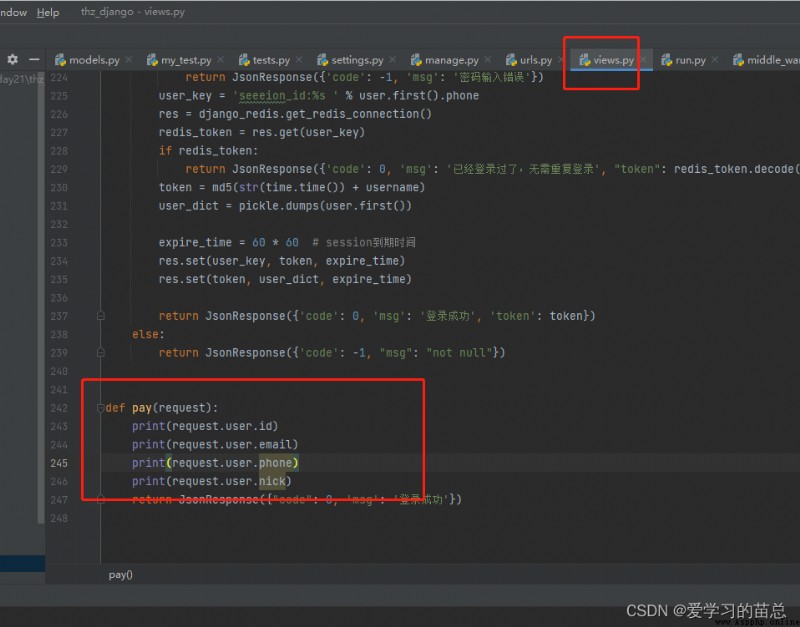Click 'res.set(user_key, token, expire_time)' line

click(x=282, y=261)
